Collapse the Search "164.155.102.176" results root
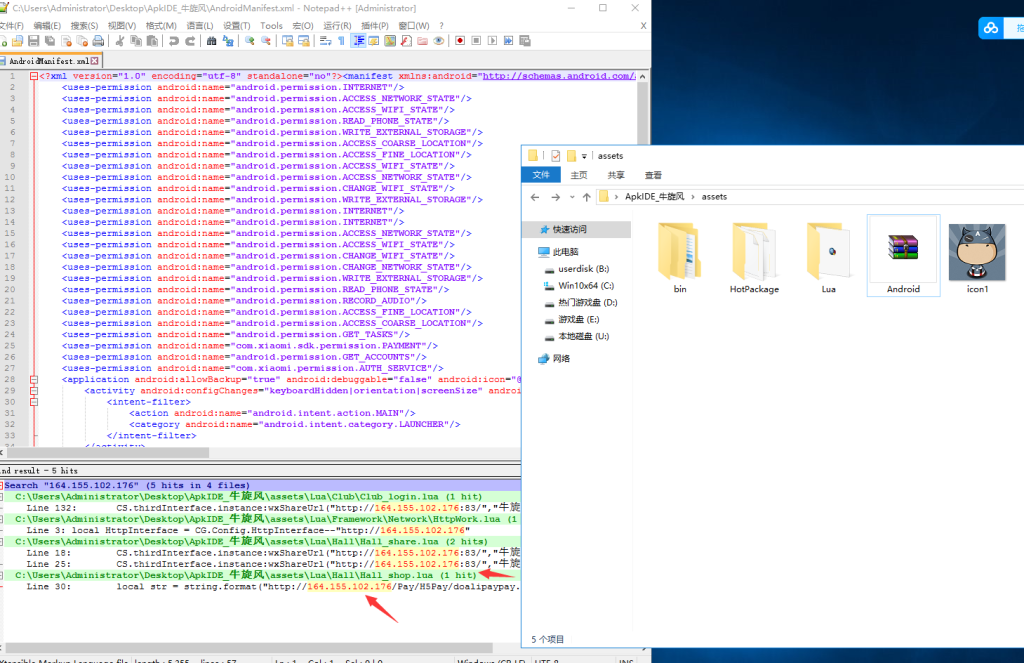Image resolution: width=1024 pixels, height=663 pixels. pyautogui.click(x=3, y=485)
